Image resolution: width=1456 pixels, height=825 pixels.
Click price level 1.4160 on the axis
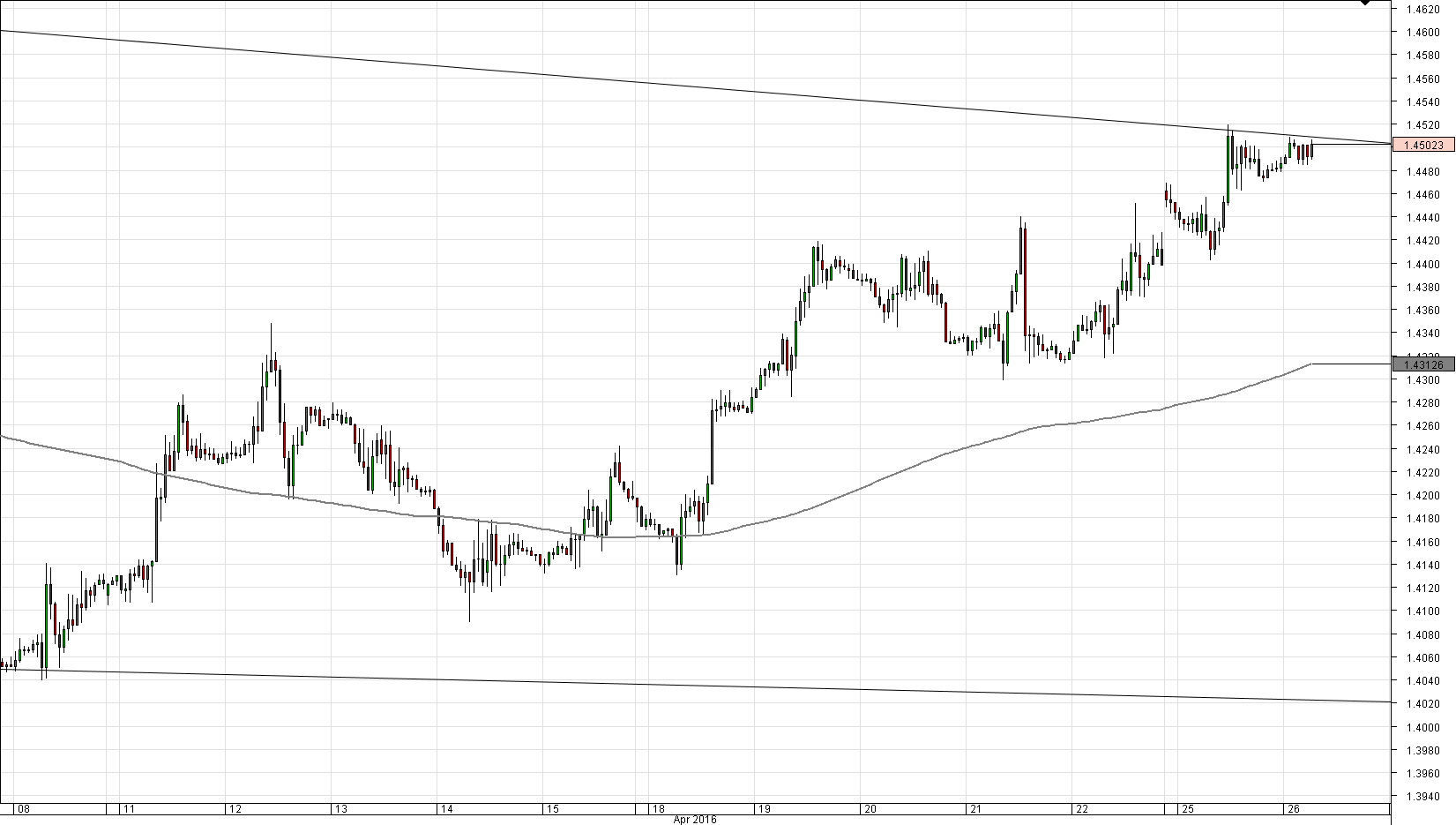(x=1425, y=542)
